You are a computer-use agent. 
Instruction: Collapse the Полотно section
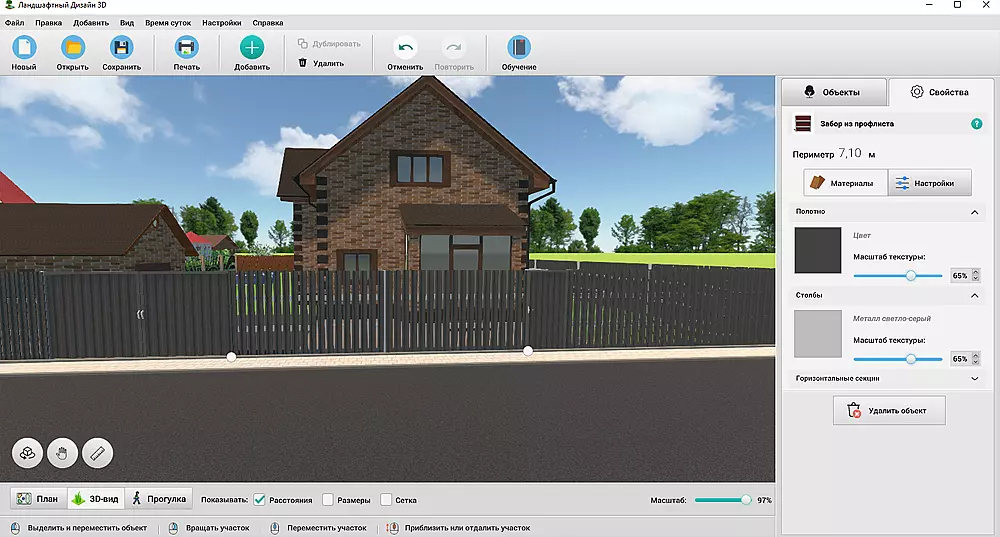point(974,212)
